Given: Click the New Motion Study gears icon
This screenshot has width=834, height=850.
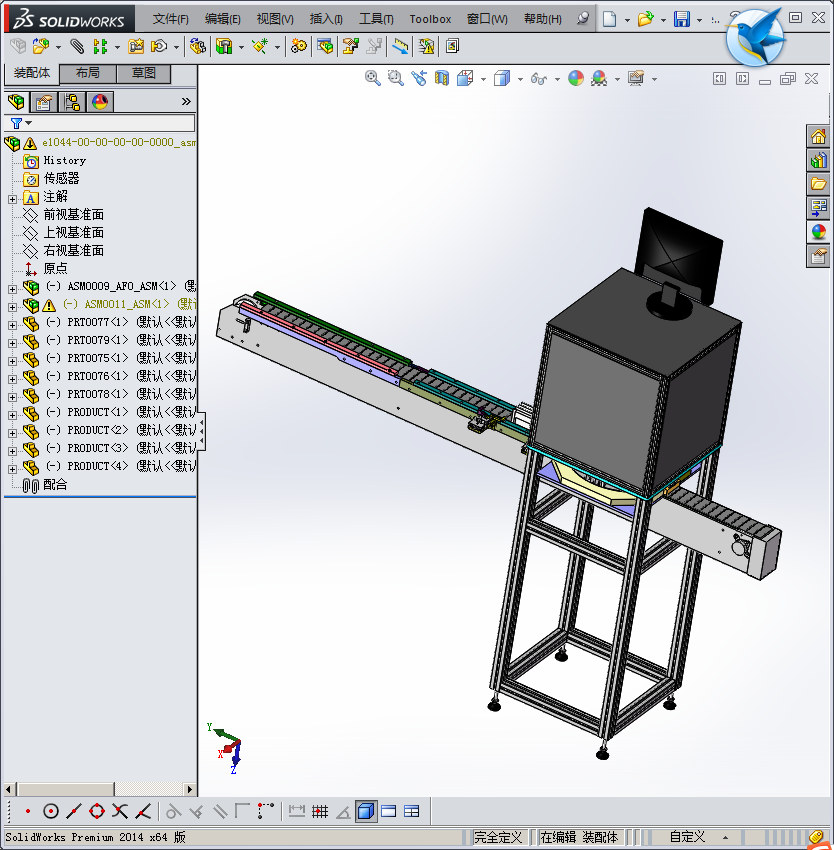Looking at the screenshot, I should (298, 47).
